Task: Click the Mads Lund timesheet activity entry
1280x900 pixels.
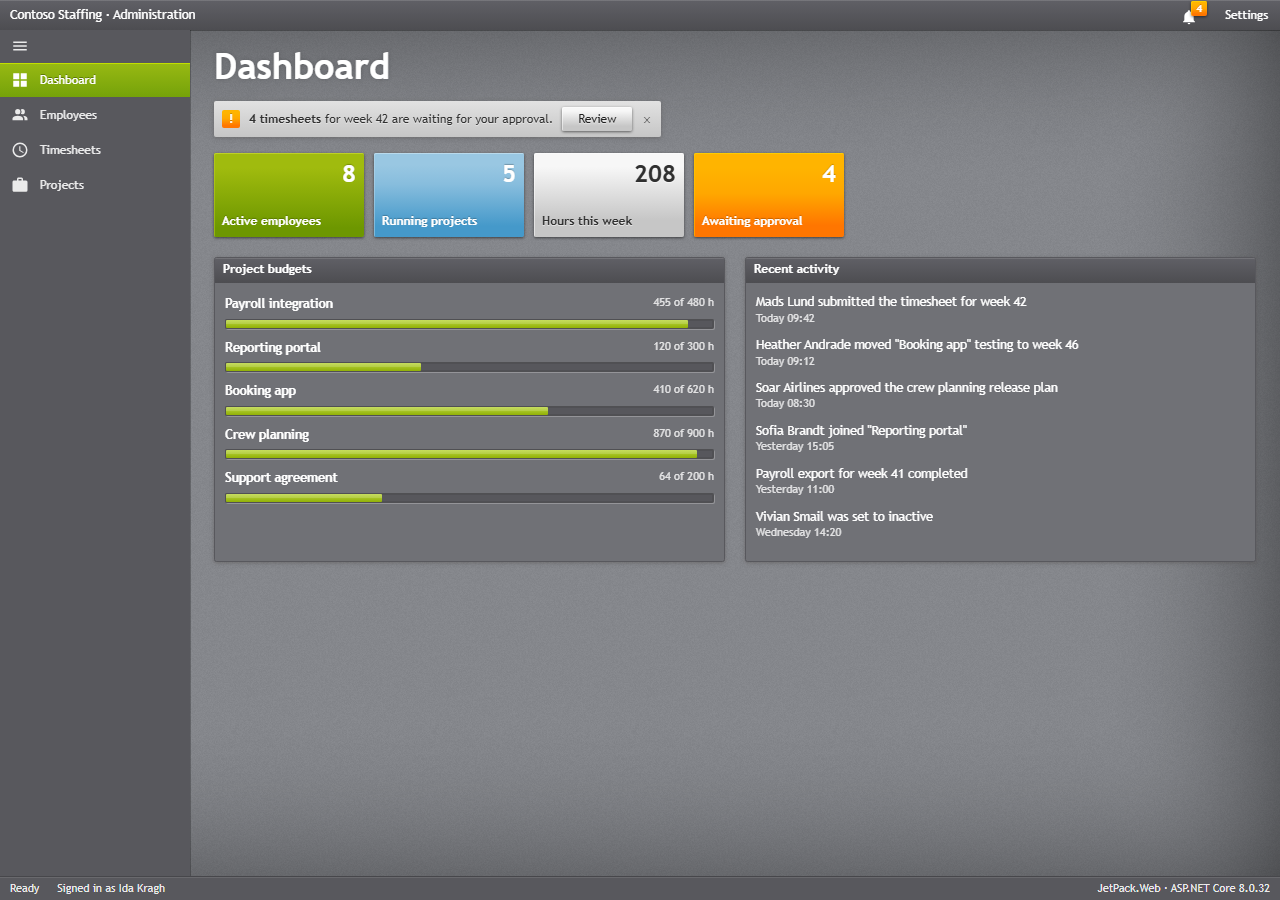Action: coord(891,309)
